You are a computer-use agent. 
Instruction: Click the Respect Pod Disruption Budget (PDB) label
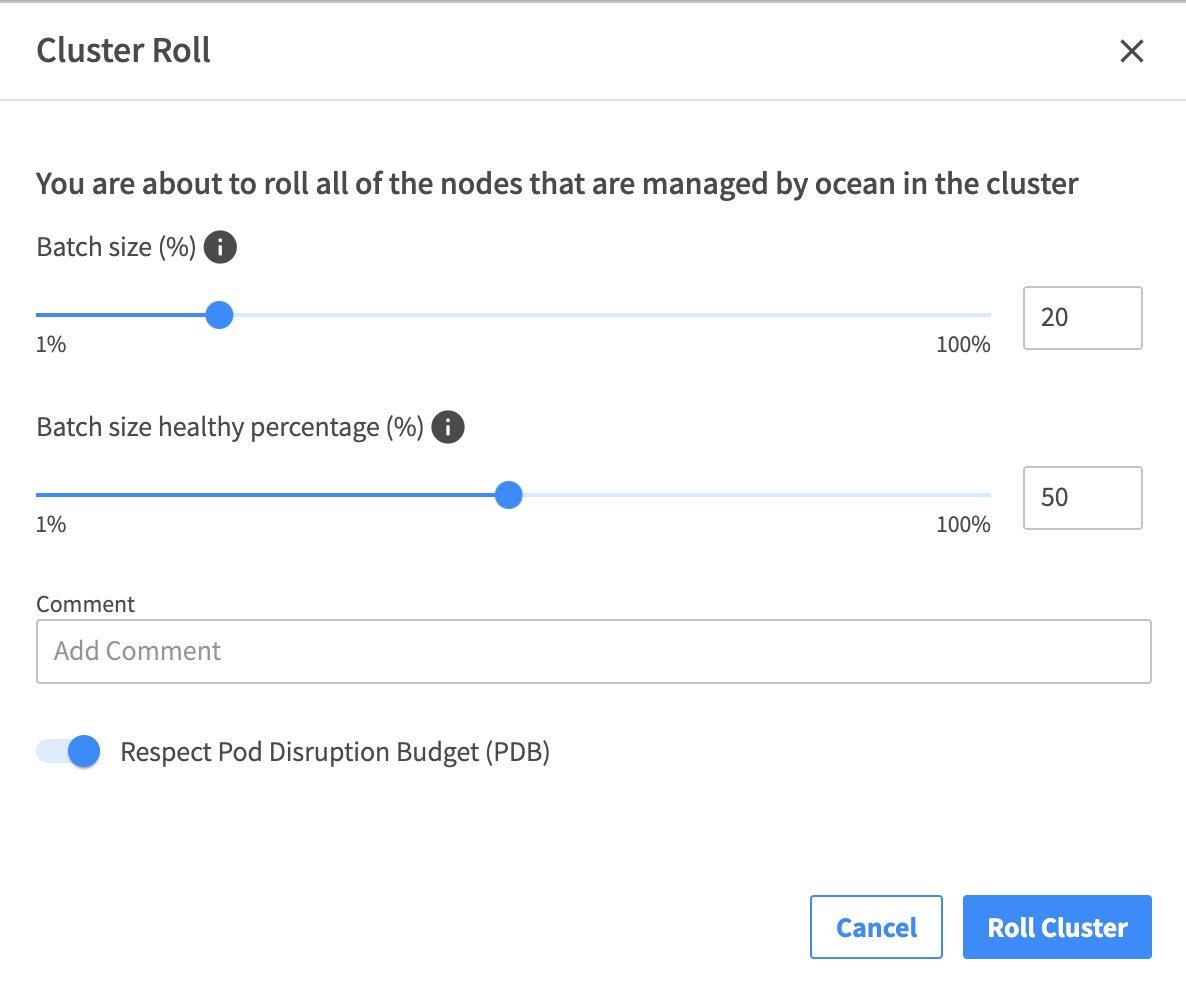point(335,752)
